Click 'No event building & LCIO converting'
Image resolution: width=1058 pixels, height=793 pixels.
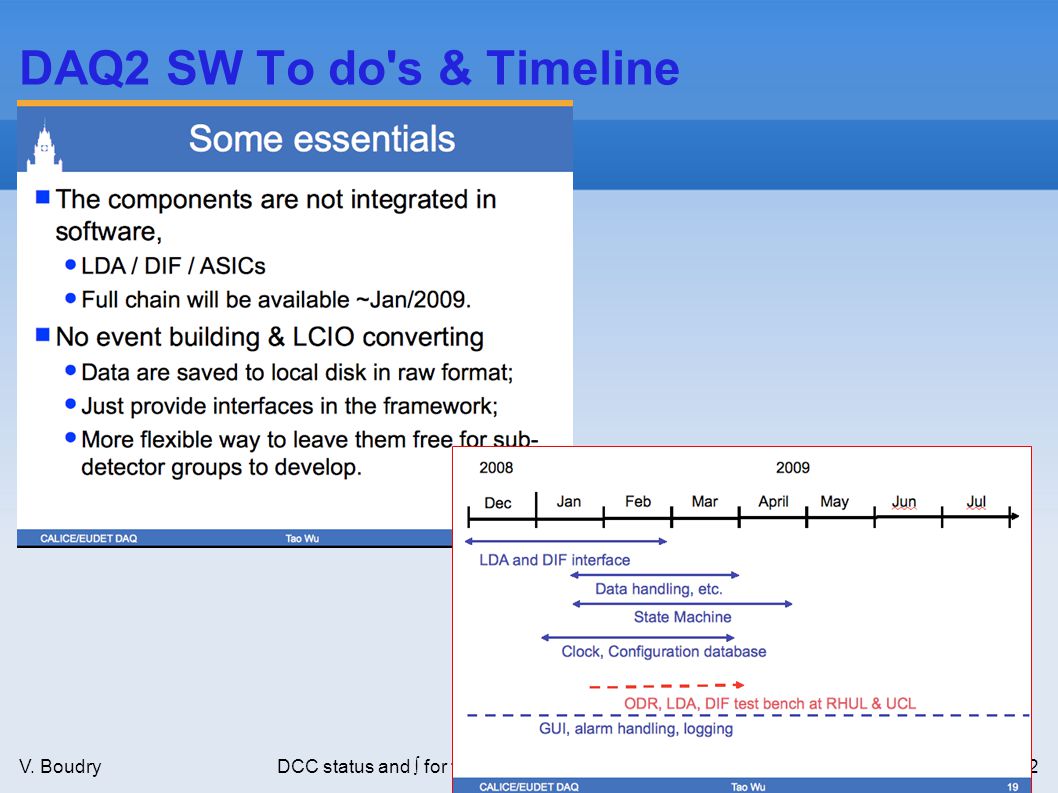click(270, 337)
